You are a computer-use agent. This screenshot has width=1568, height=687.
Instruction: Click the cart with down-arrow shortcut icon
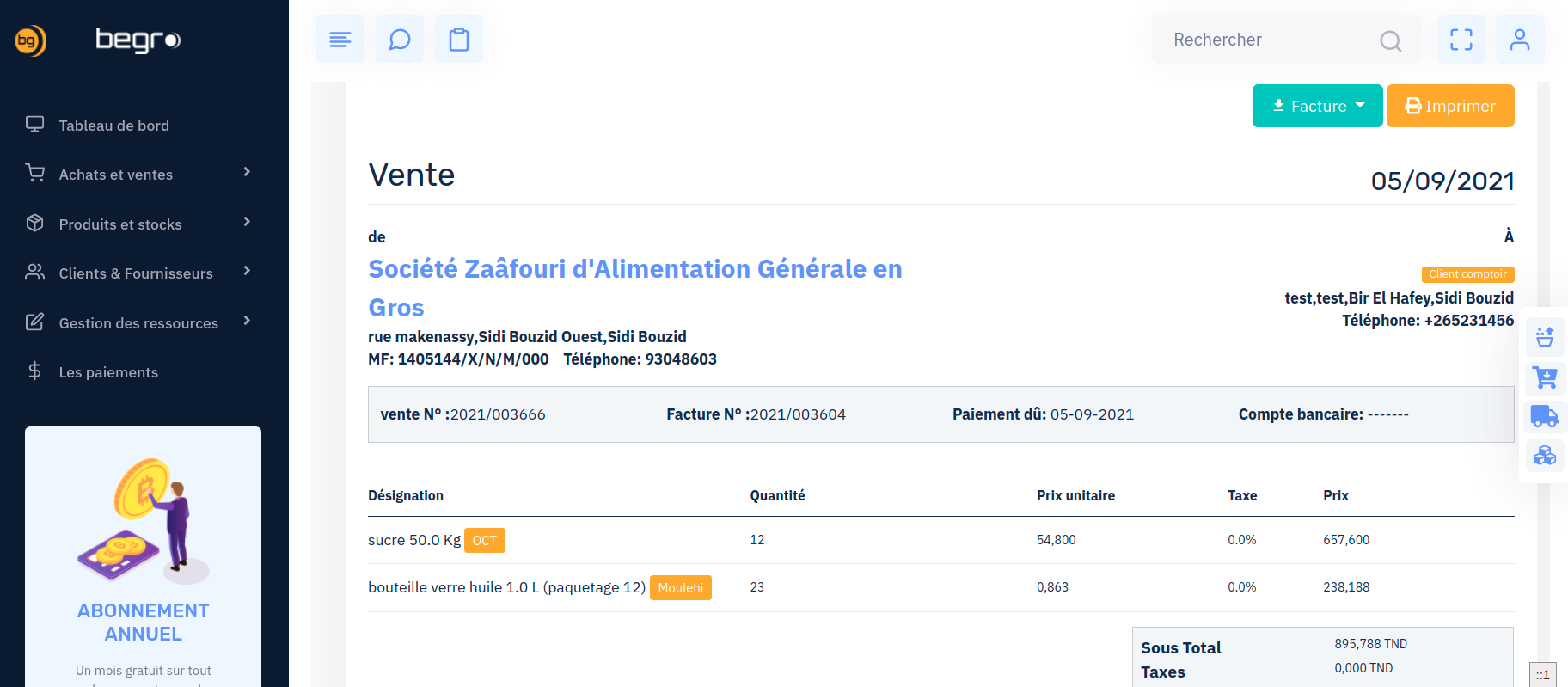(1545, 377)
